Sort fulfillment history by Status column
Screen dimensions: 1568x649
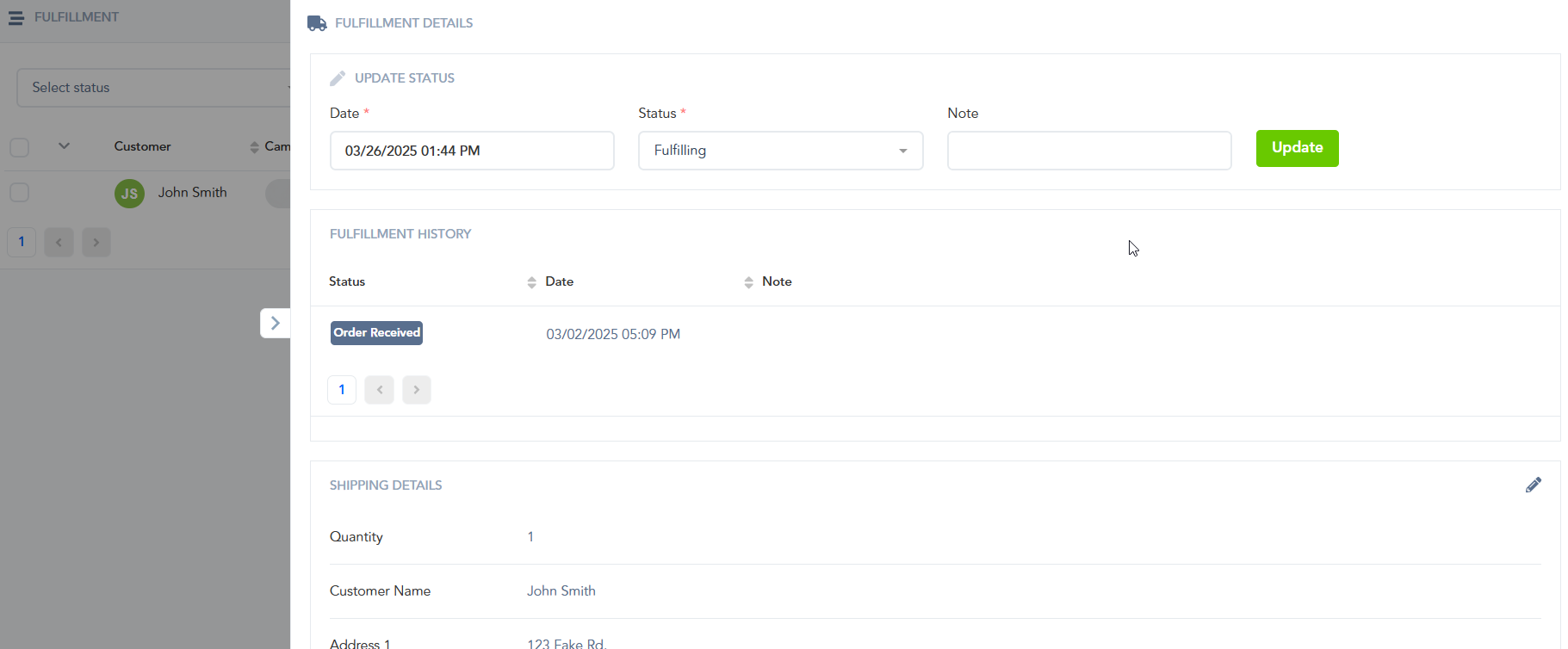pos(531,282)
